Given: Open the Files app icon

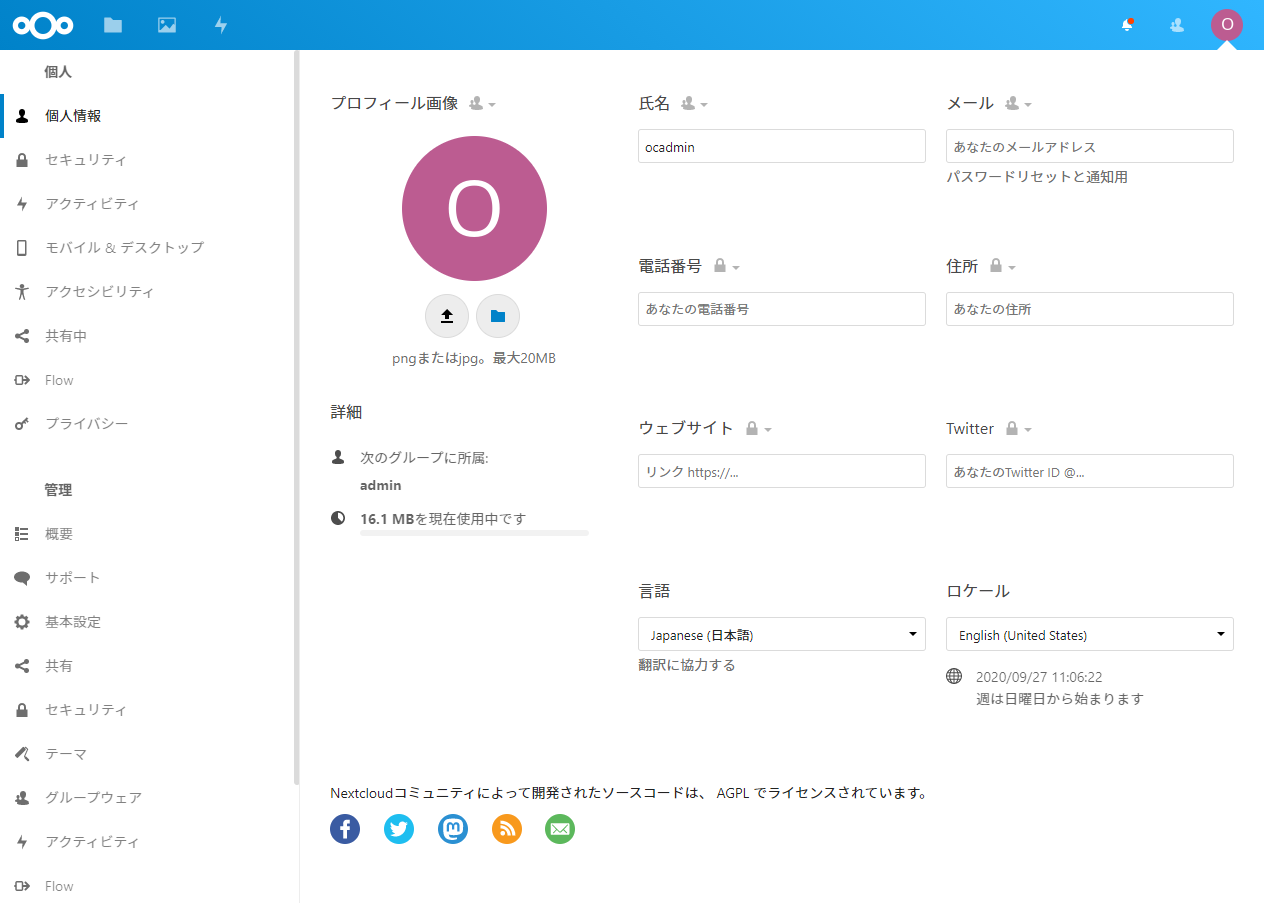Looking at the screenshot, I should [113, 25].
